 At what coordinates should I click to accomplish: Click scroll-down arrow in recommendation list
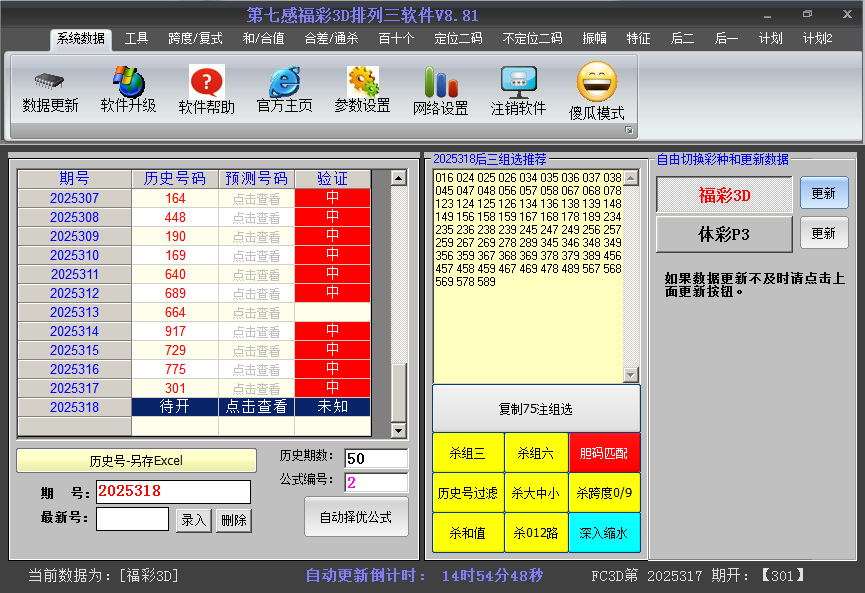point(630,375)
